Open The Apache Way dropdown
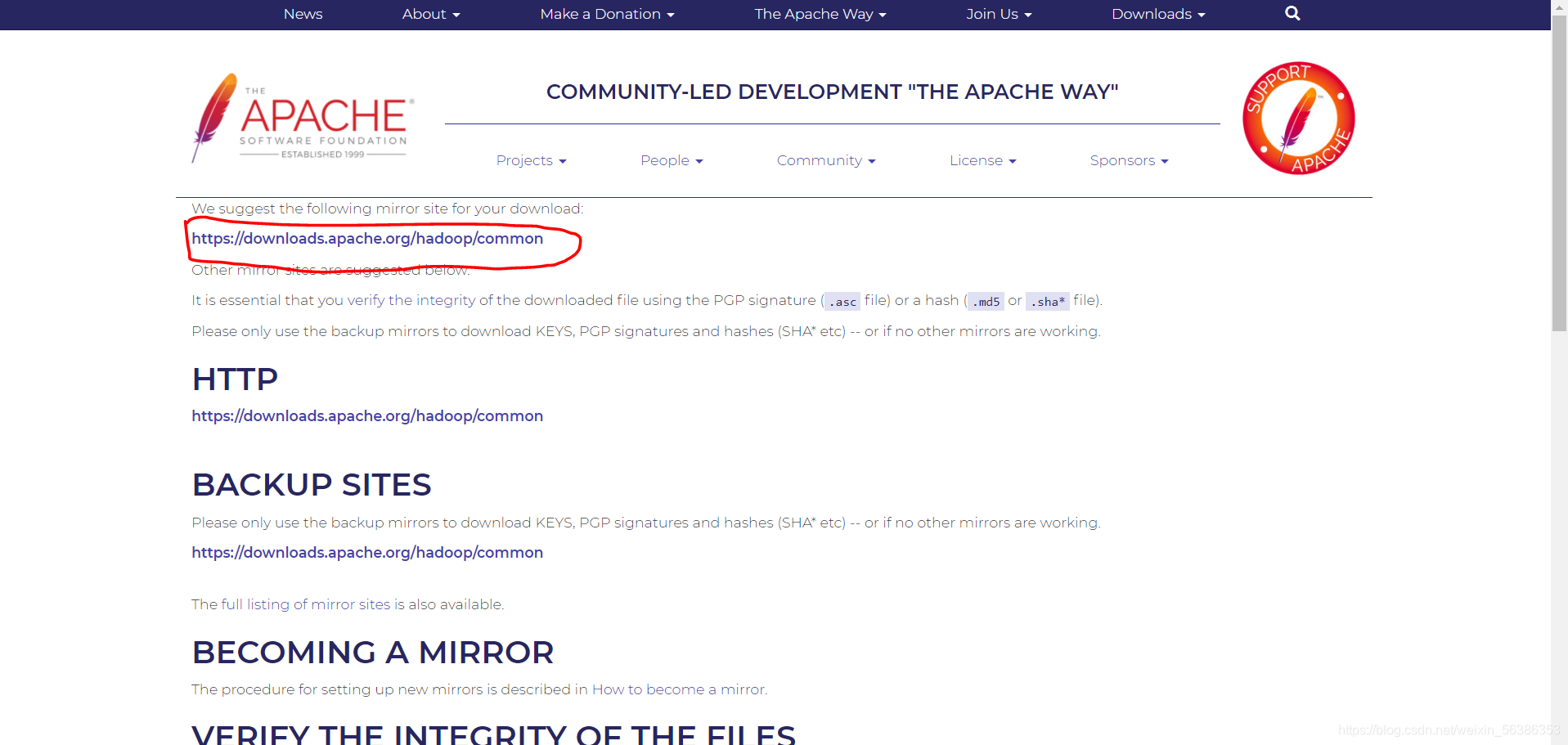 (x=820, y=14)
